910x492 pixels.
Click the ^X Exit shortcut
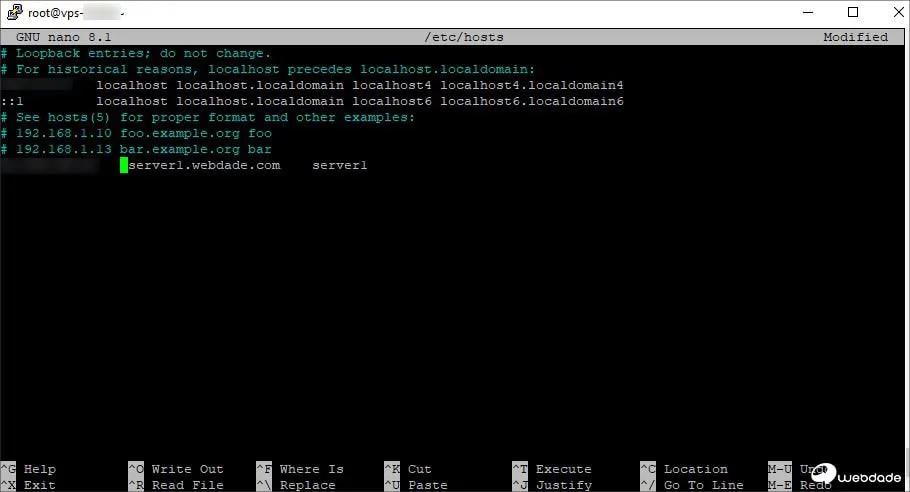pos(28,485)
